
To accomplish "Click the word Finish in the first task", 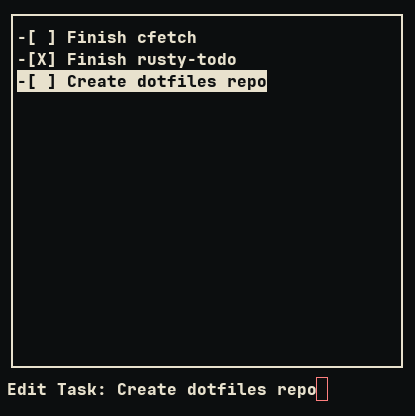I will [x=97, y=37].
